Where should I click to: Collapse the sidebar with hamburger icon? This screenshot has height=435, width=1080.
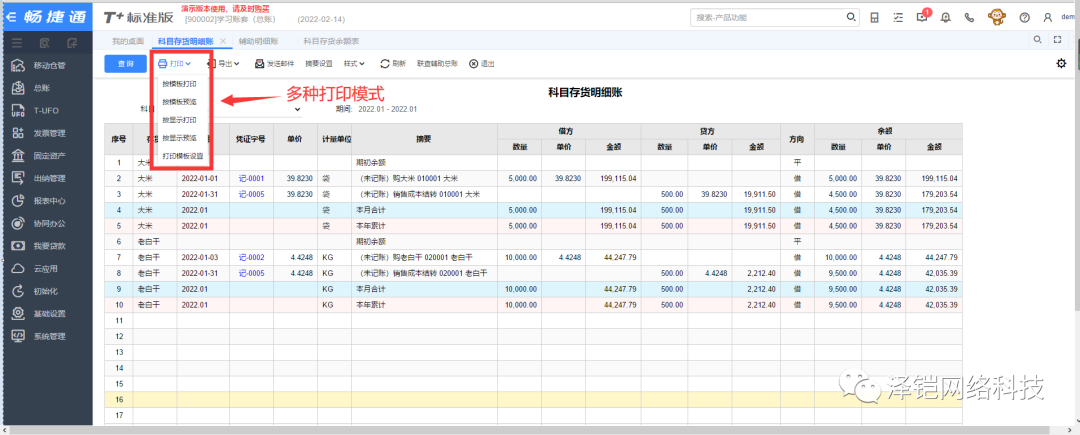pos(17,42)
